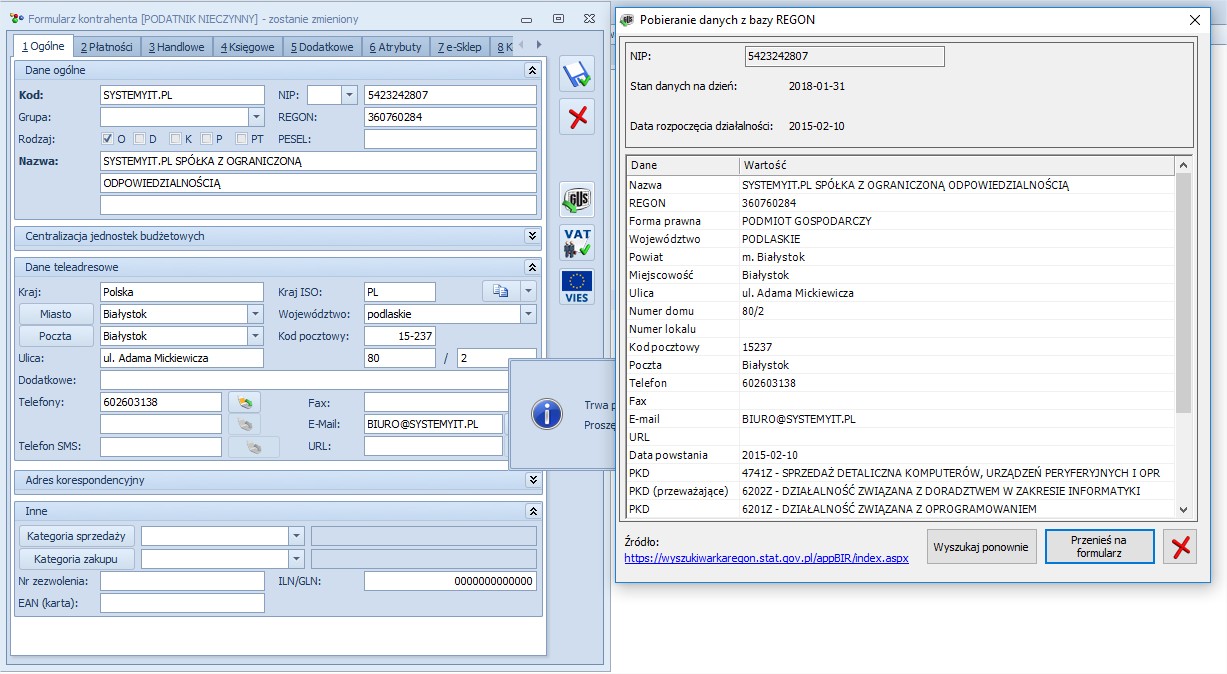The height and width of the screenshot is (674, 1227).
Task: Open the Miasto dropdown showing Białystok
Action: tap(256, 314)
